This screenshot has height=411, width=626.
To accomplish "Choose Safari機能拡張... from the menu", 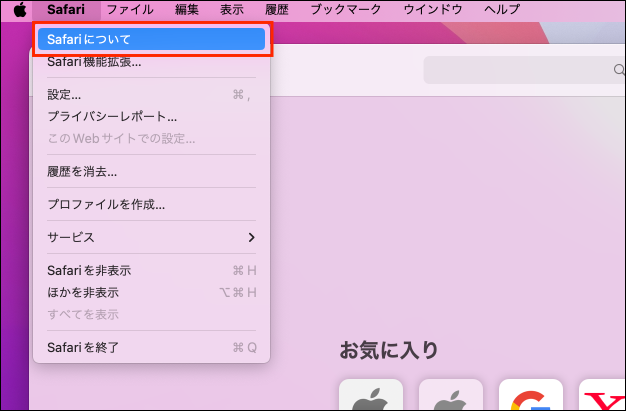I will [152, 62].
